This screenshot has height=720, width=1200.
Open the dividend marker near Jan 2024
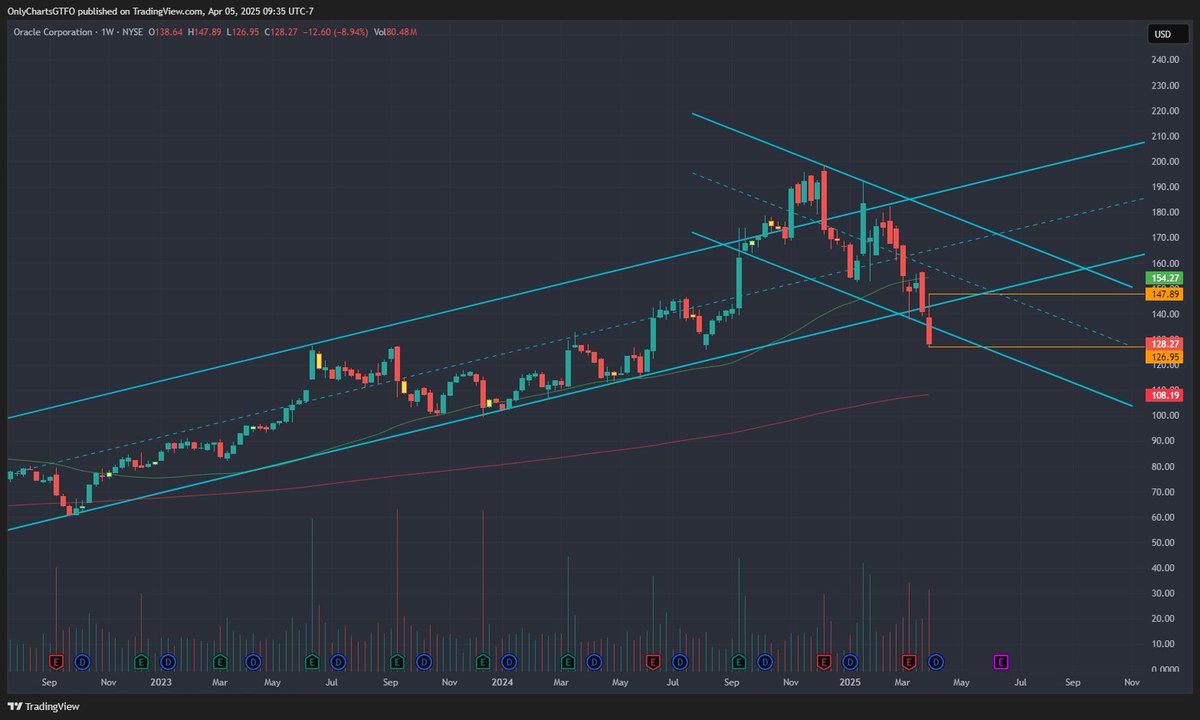509,661
